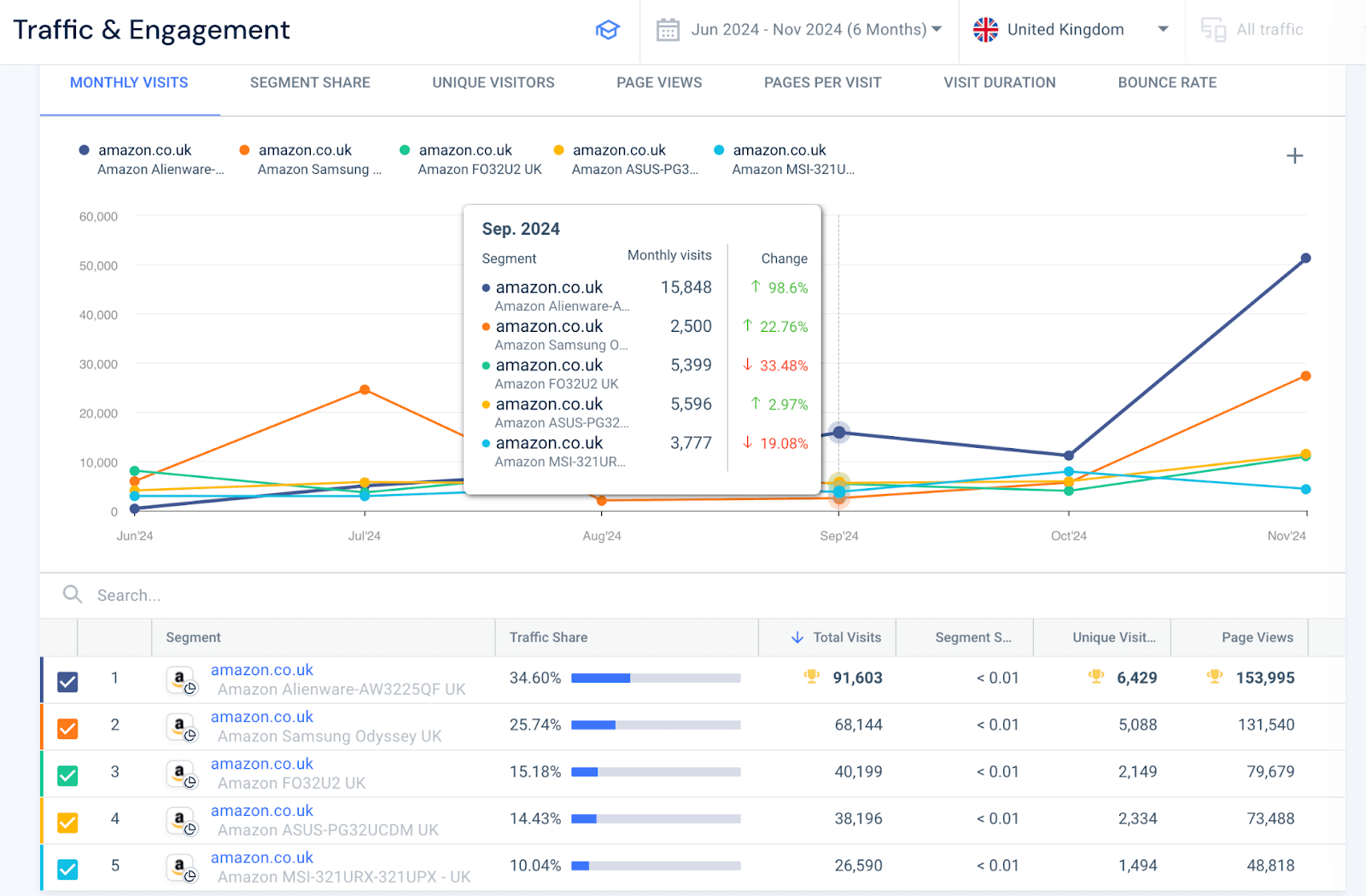Click the trophy icon next to 91,603
The image size is (1366, 896).
[x=811, y=678]
